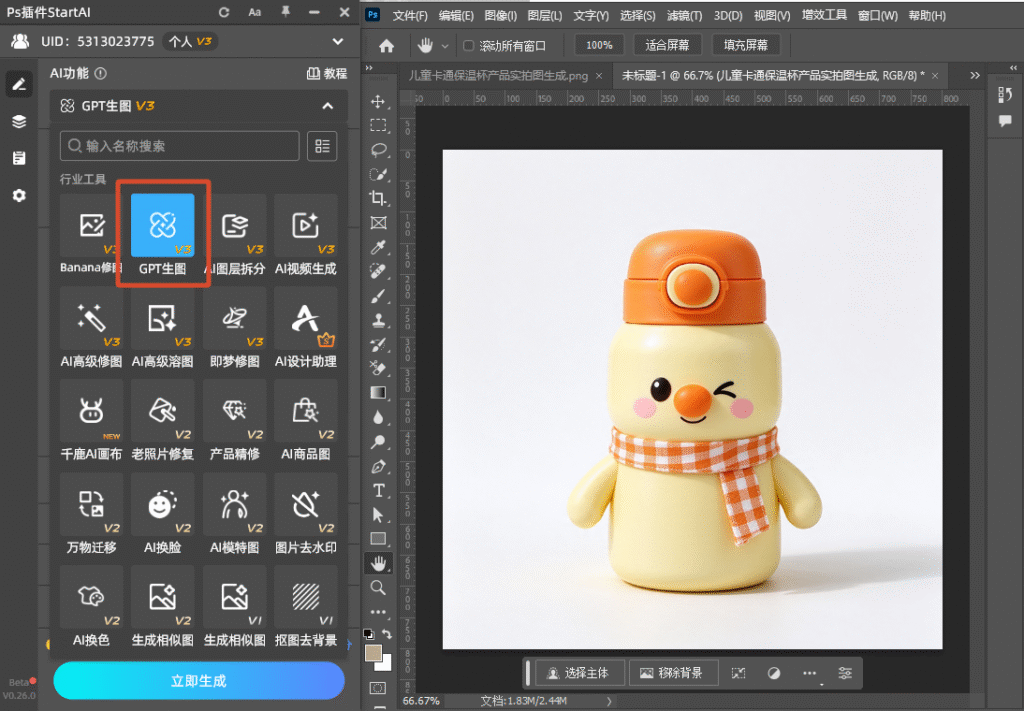Image resolution: width=1024 pixels, height=711 pixels.
Task: Expand the UID account dropdown
Action: [338, 42]
